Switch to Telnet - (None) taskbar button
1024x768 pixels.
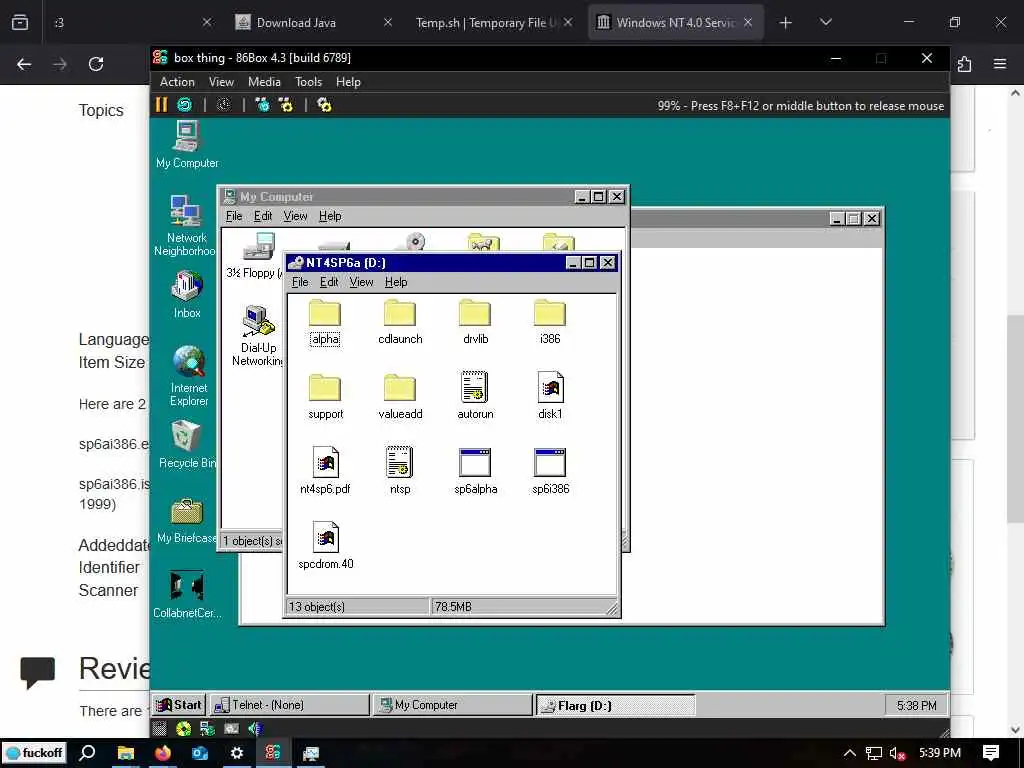290,705
